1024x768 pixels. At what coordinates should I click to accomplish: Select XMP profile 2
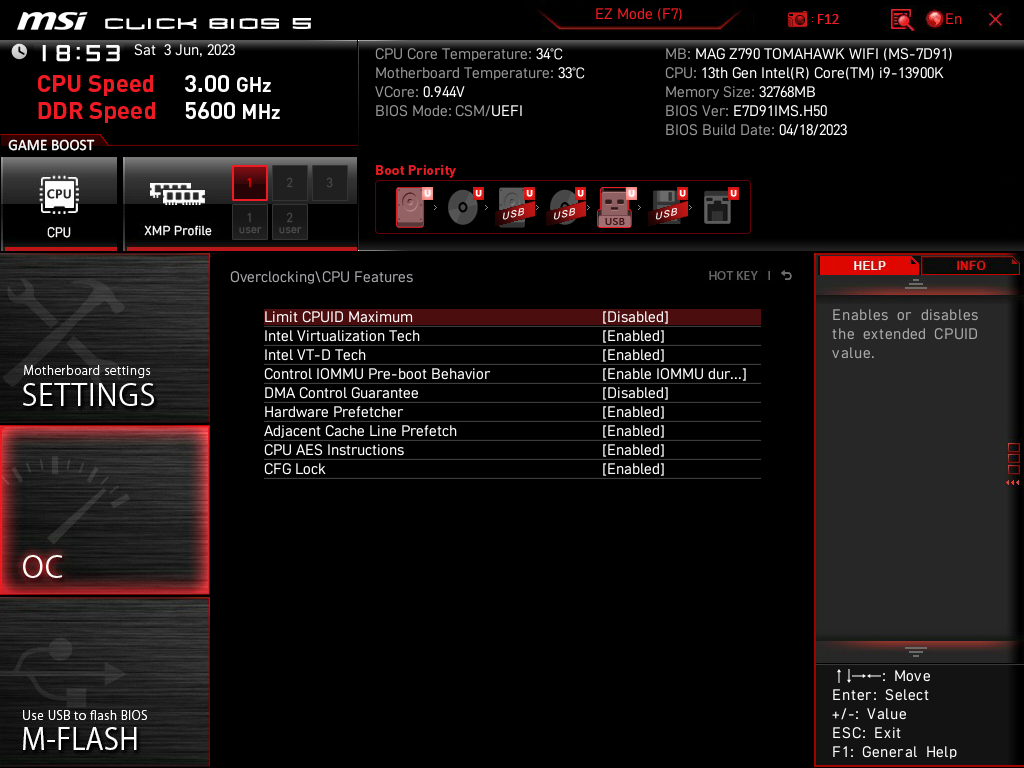coord(289,183)
